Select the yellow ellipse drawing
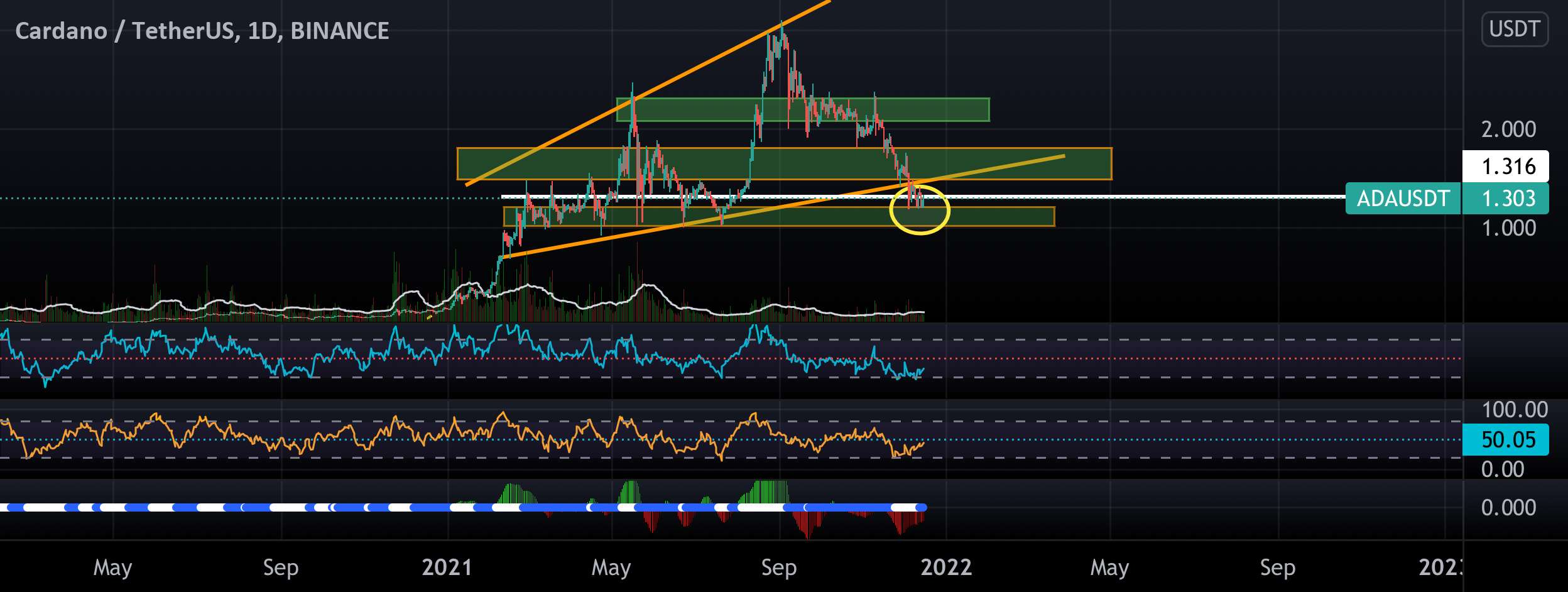1568x592 pixels. (x=920, y=211)
